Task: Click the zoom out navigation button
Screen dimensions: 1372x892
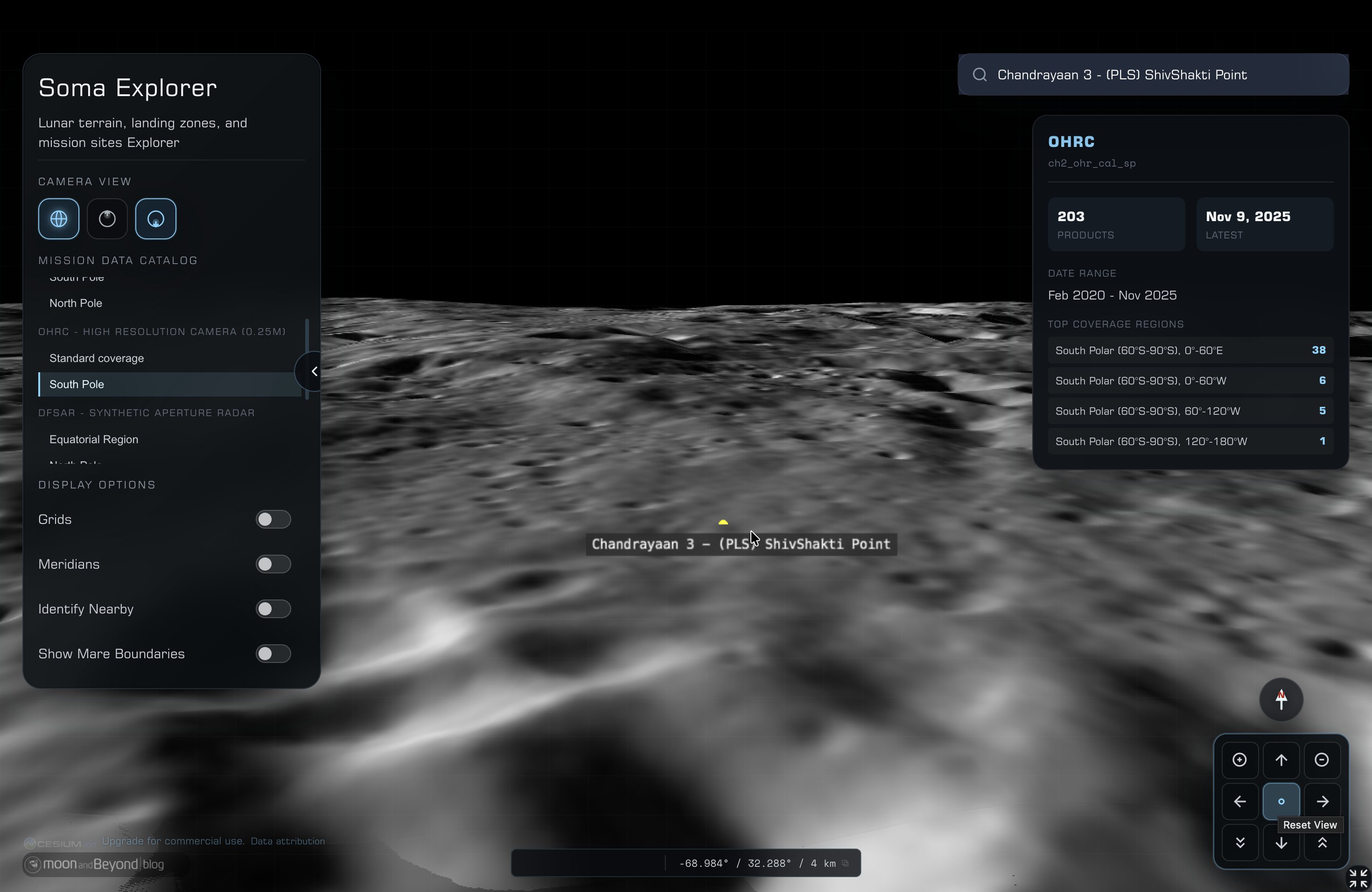Action: click(1322, 760)
